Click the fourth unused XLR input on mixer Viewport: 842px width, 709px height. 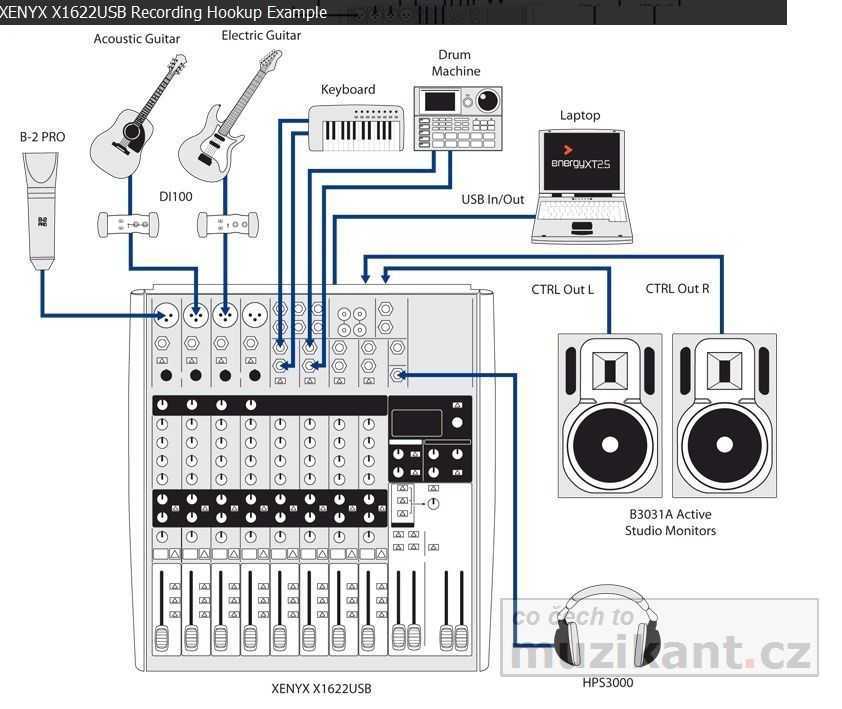pos(255,315)
